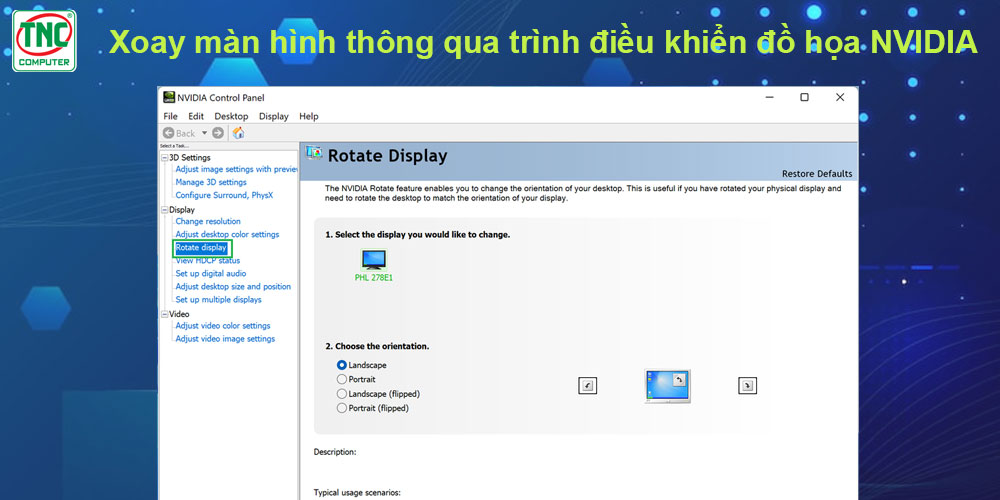Image resolution: width=1000 pixels, height=500 pixels.
Task: Select the Landscape orientation option
Action: coord(362,365)
